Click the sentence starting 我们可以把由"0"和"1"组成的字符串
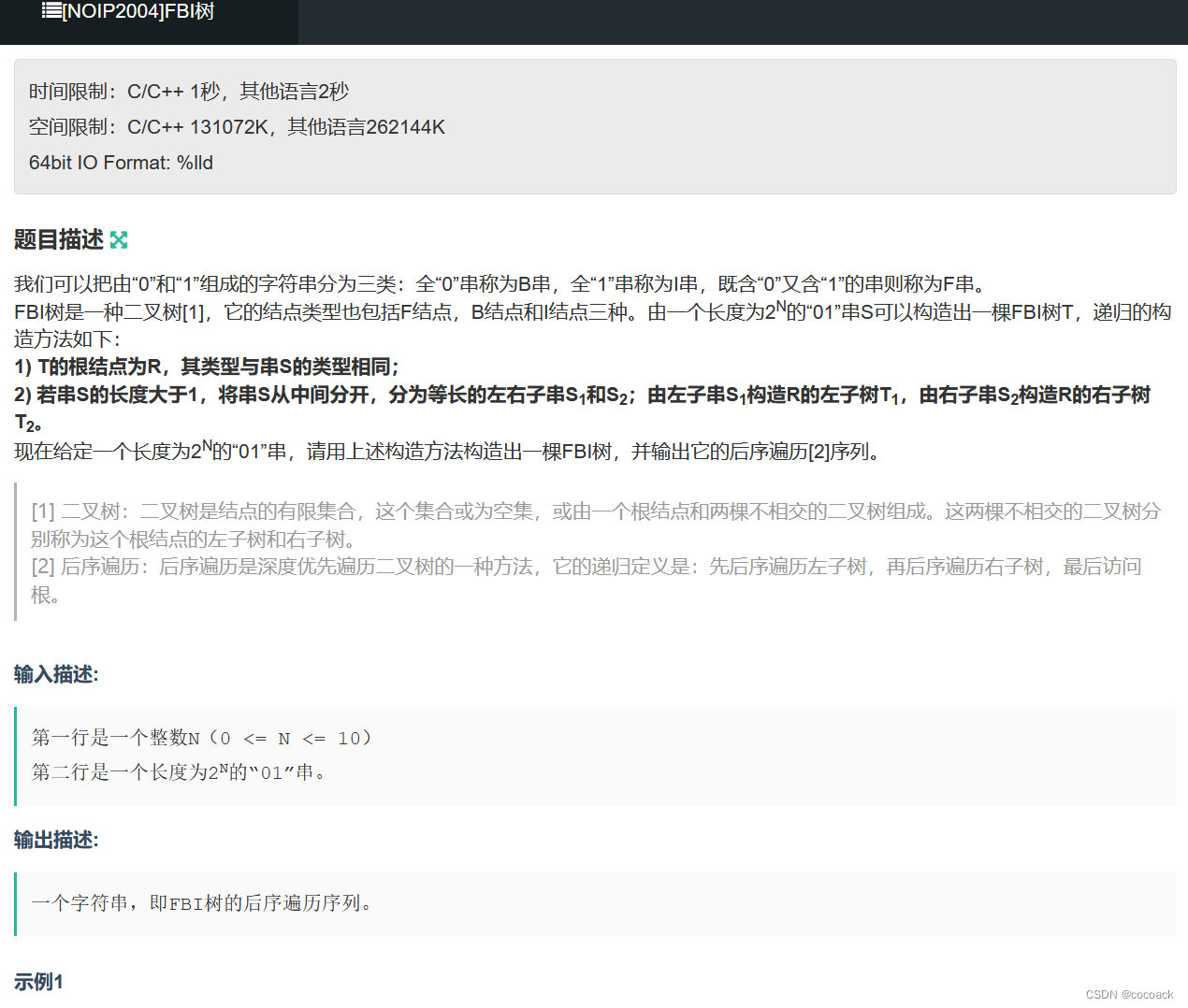The image size is (1188, 1008). click(501, 284)
